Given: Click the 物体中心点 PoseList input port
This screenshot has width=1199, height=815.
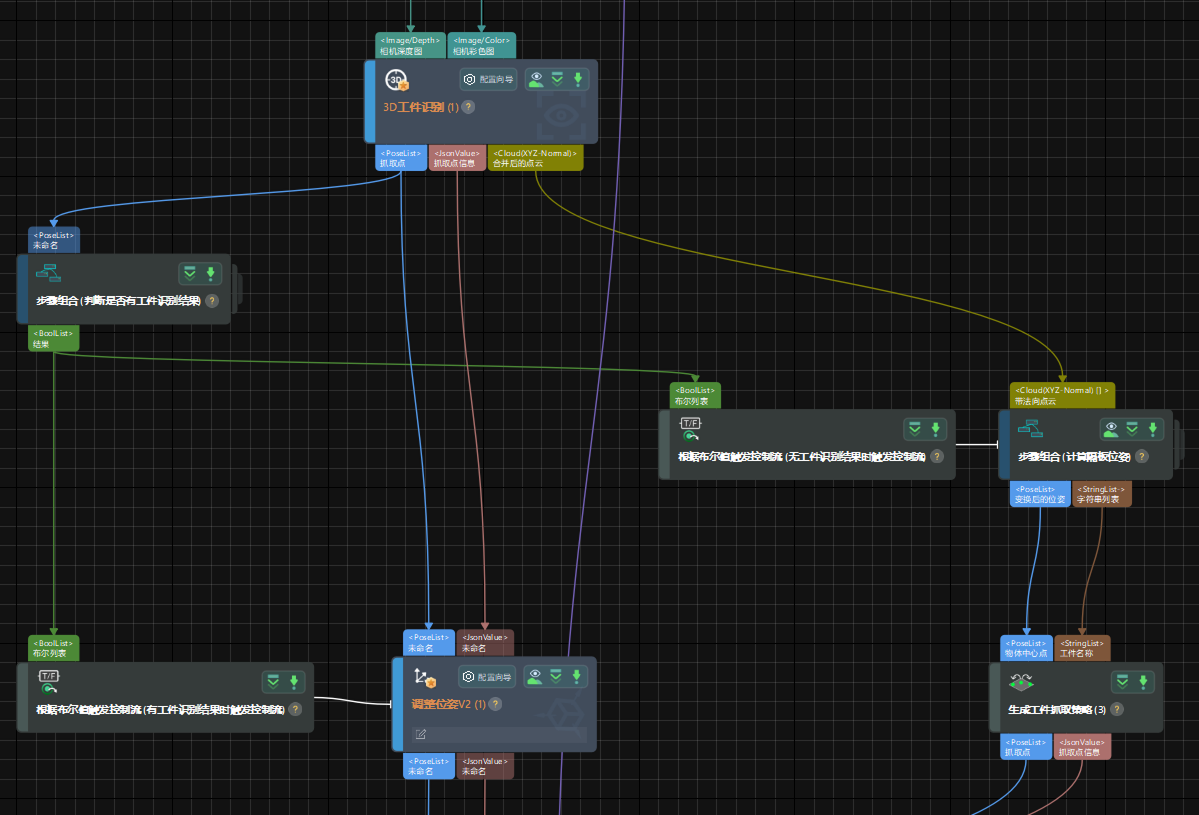Looking at the screenshot, I should [1026, 648].
